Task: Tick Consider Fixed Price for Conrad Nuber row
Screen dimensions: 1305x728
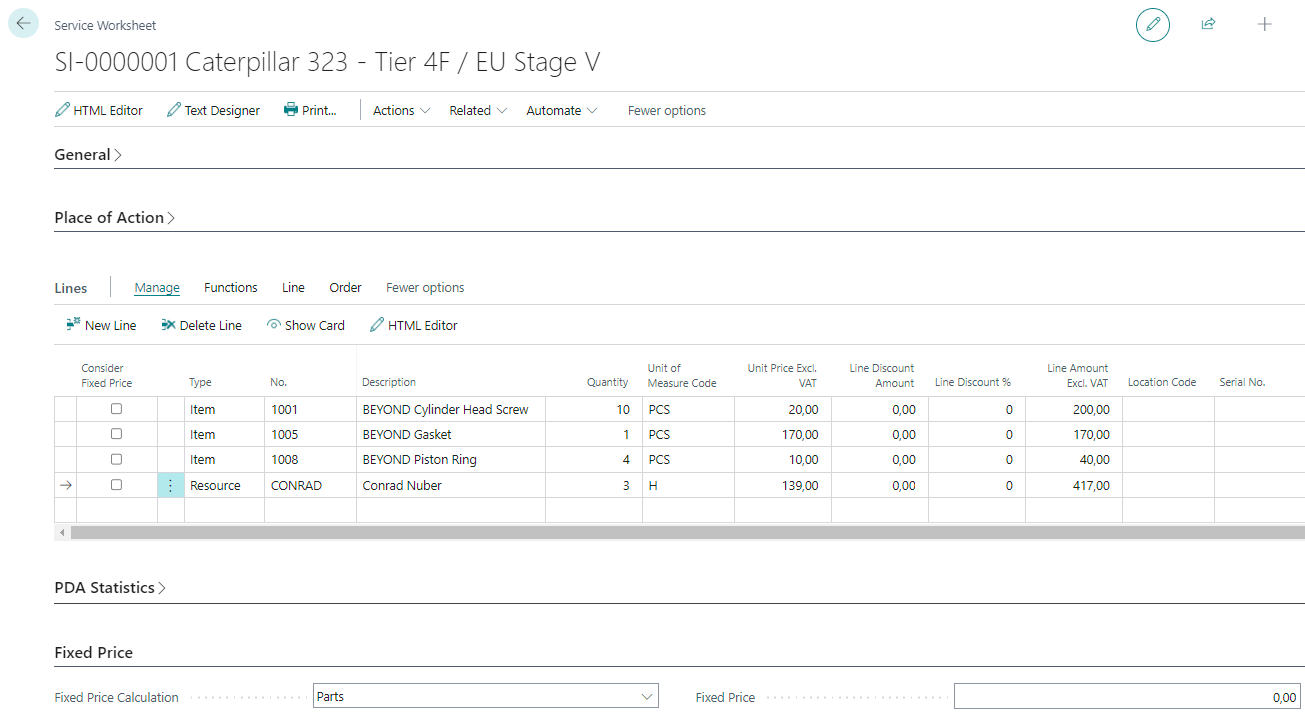Action: point(116,485)
